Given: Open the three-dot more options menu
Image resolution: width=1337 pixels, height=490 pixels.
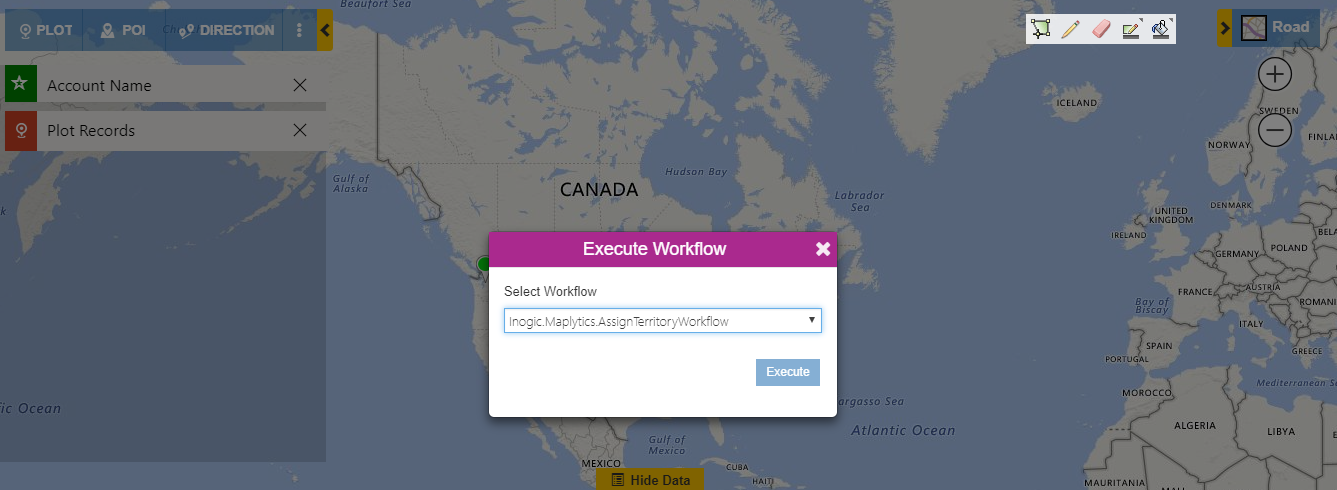Looking at the screenshot, I should coord(299,30).
